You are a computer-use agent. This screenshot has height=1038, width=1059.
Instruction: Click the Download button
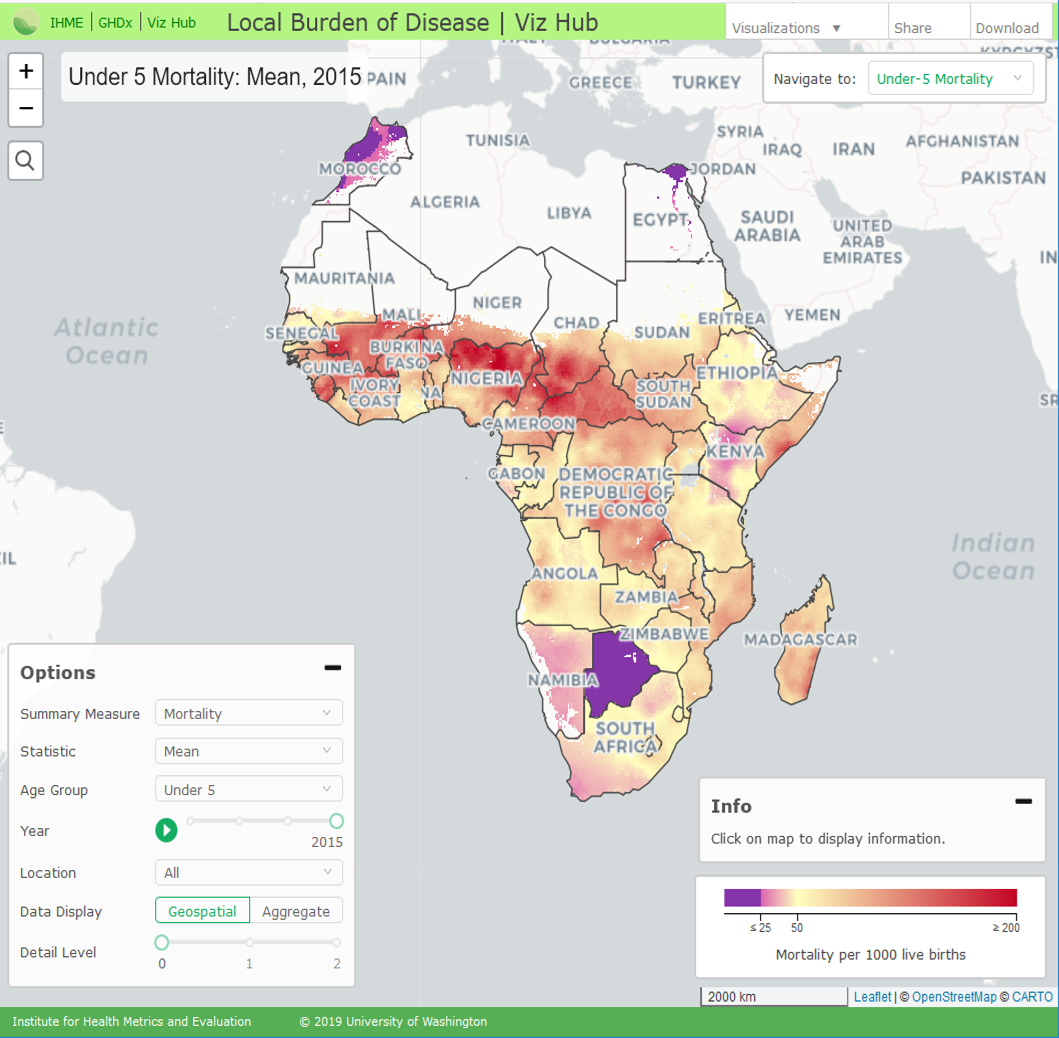[1007, 28]
